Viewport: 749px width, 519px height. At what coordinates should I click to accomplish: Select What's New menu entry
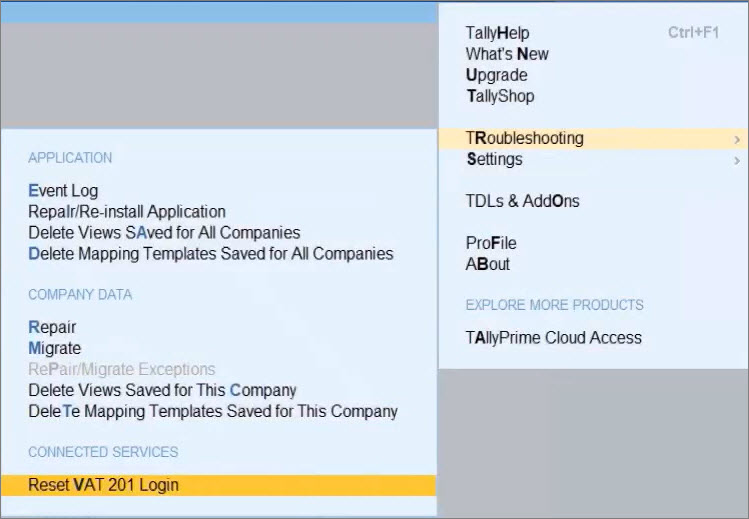(x=507, y=54)
